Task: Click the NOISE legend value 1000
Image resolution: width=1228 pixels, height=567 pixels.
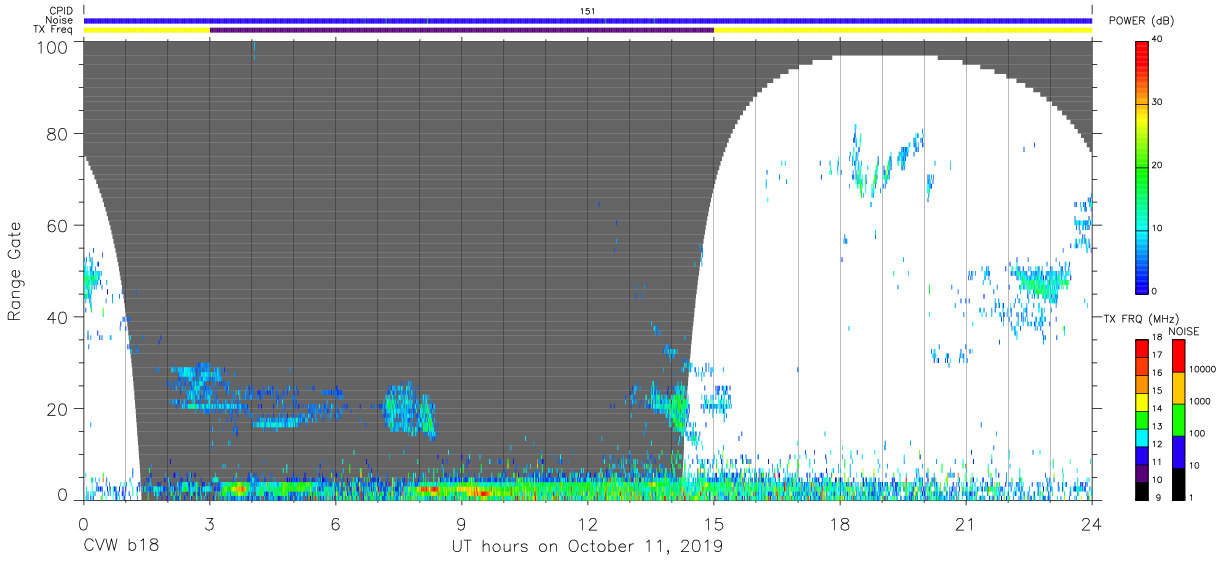Action: point(1200,401)
